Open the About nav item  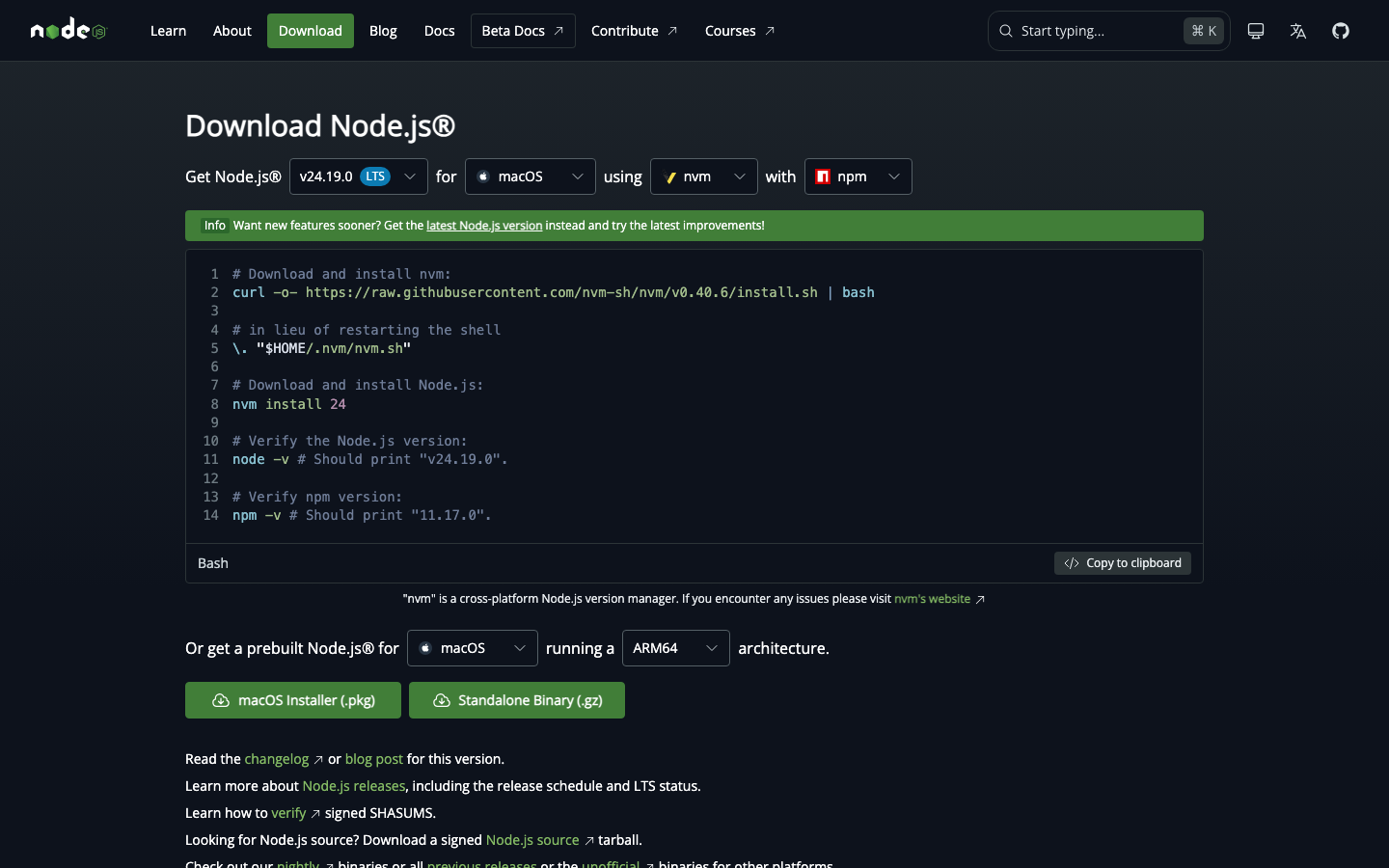point(232,31)
